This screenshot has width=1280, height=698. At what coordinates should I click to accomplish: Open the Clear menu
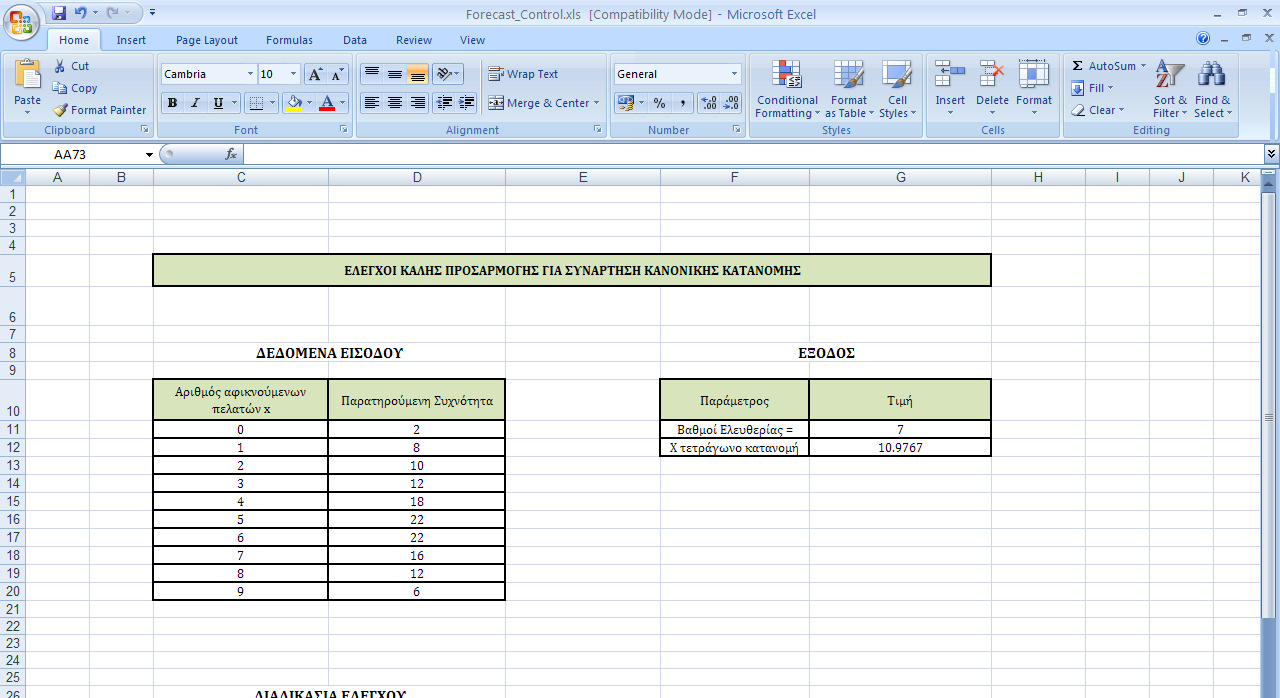click(x=1097, y=110)
